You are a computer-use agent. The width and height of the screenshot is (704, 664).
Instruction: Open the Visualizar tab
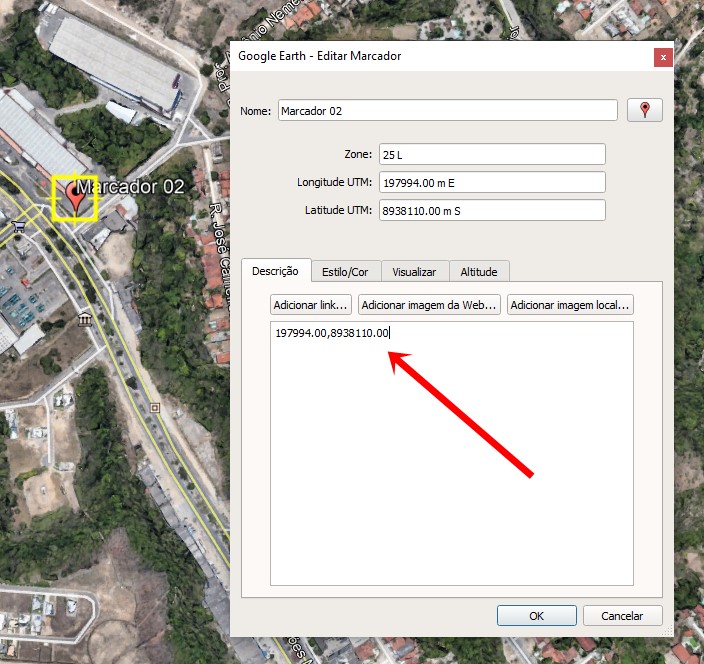click(x=414, y=272)
